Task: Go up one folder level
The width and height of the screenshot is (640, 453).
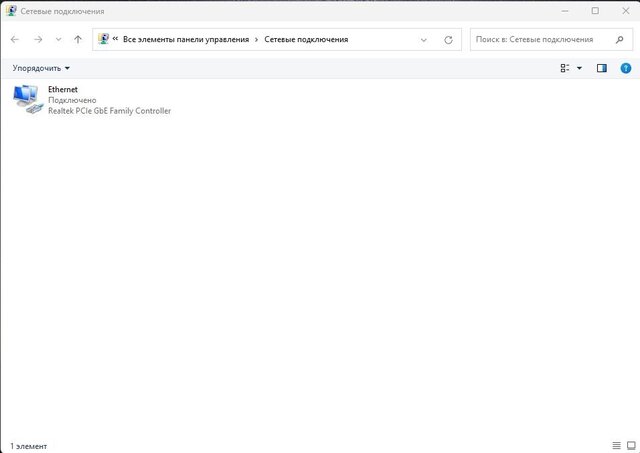Action: pos(78,40)
